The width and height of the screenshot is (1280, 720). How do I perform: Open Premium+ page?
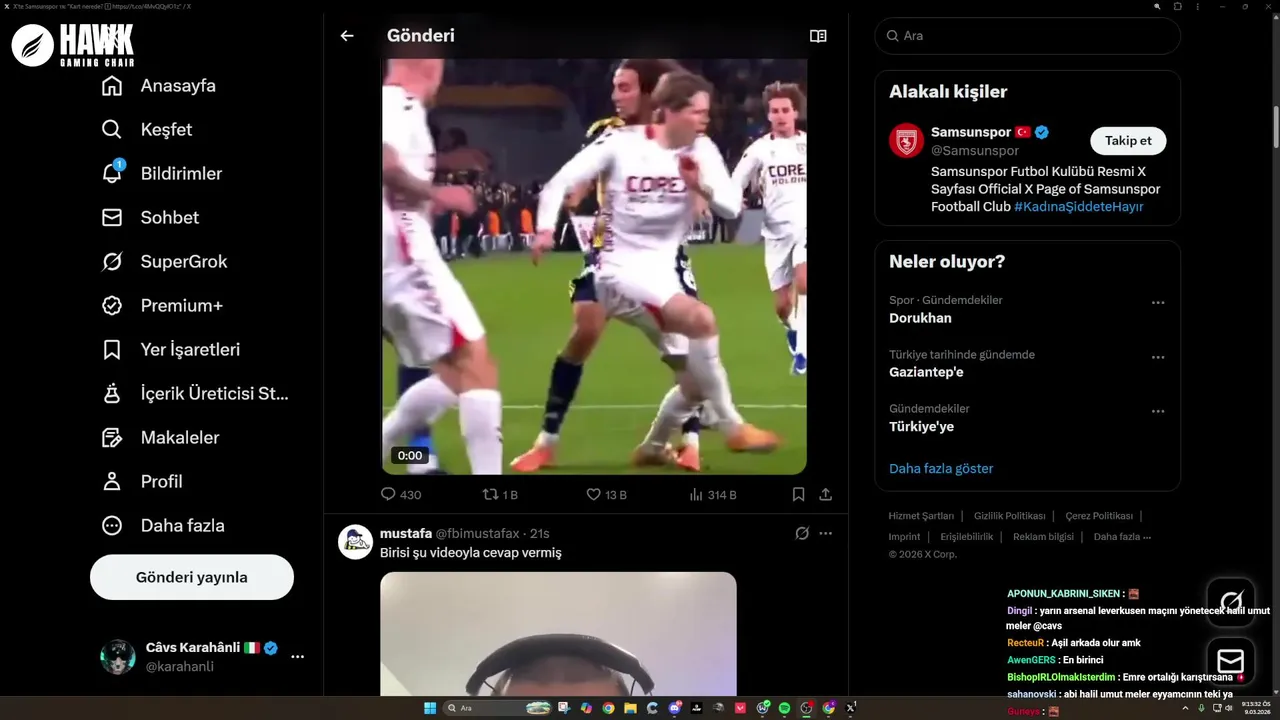pos(162,306)
